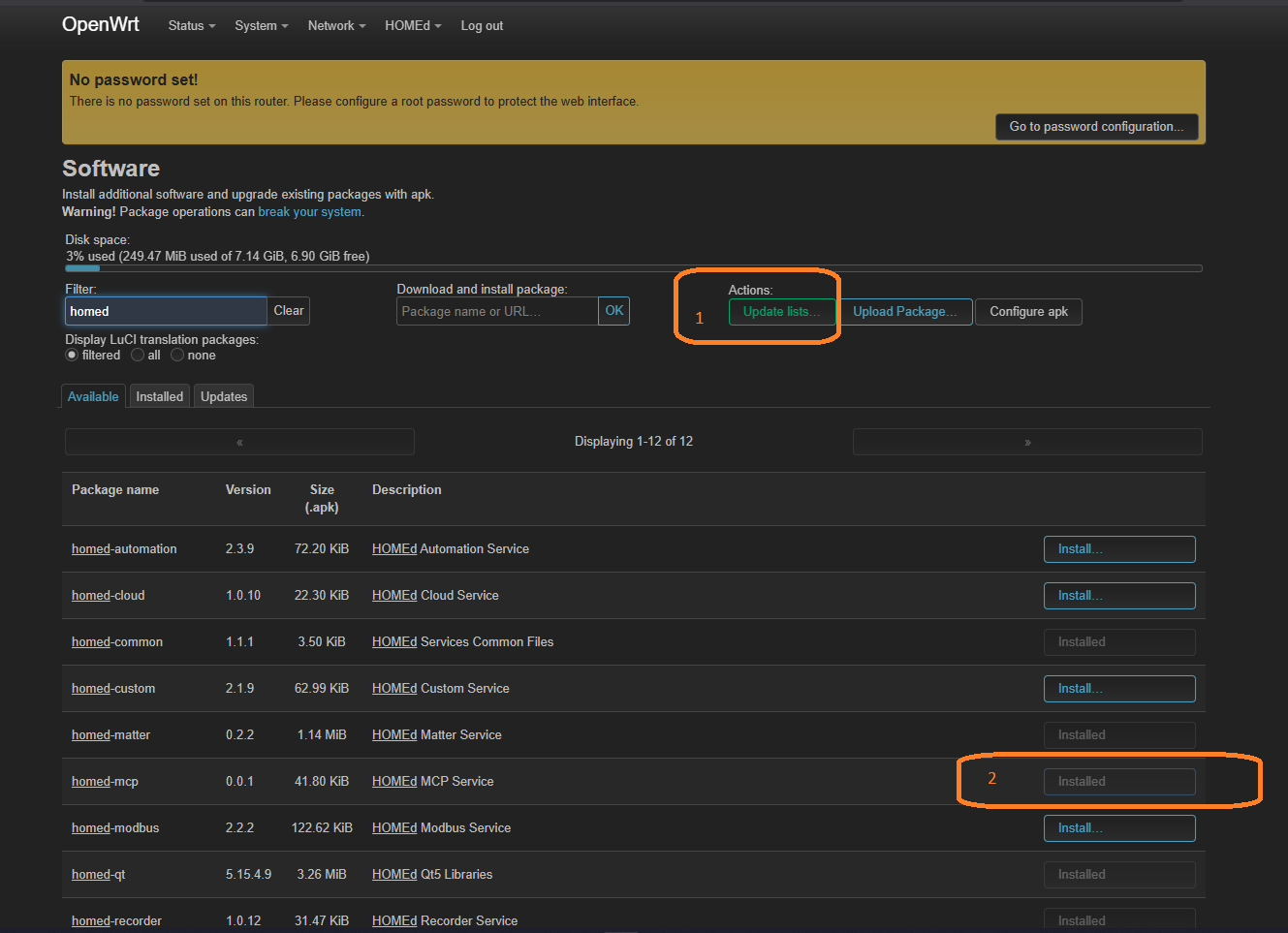Open the Upload Package dialog

click(904, 312)
